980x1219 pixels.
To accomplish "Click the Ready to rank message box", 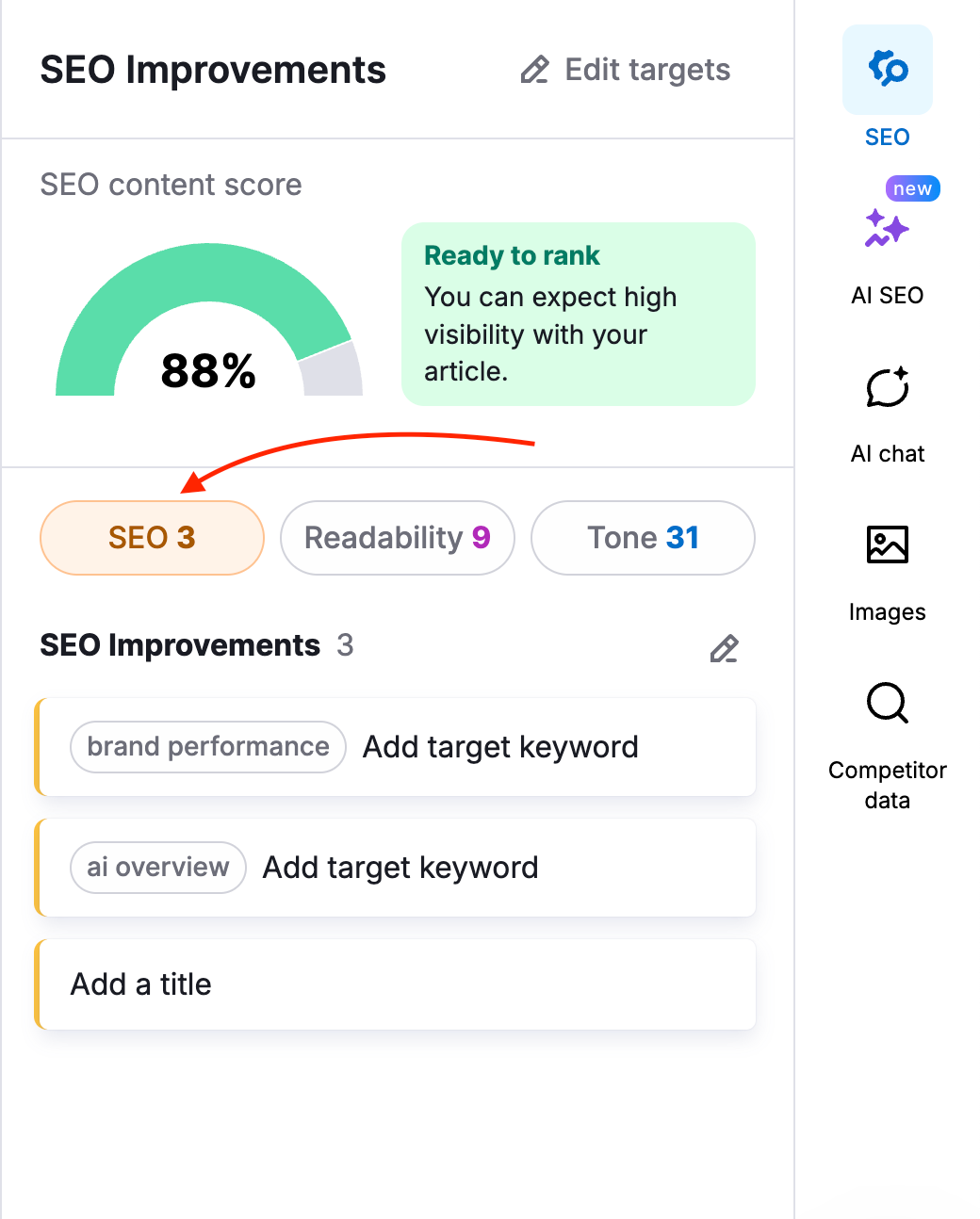I will pos(578,314).
